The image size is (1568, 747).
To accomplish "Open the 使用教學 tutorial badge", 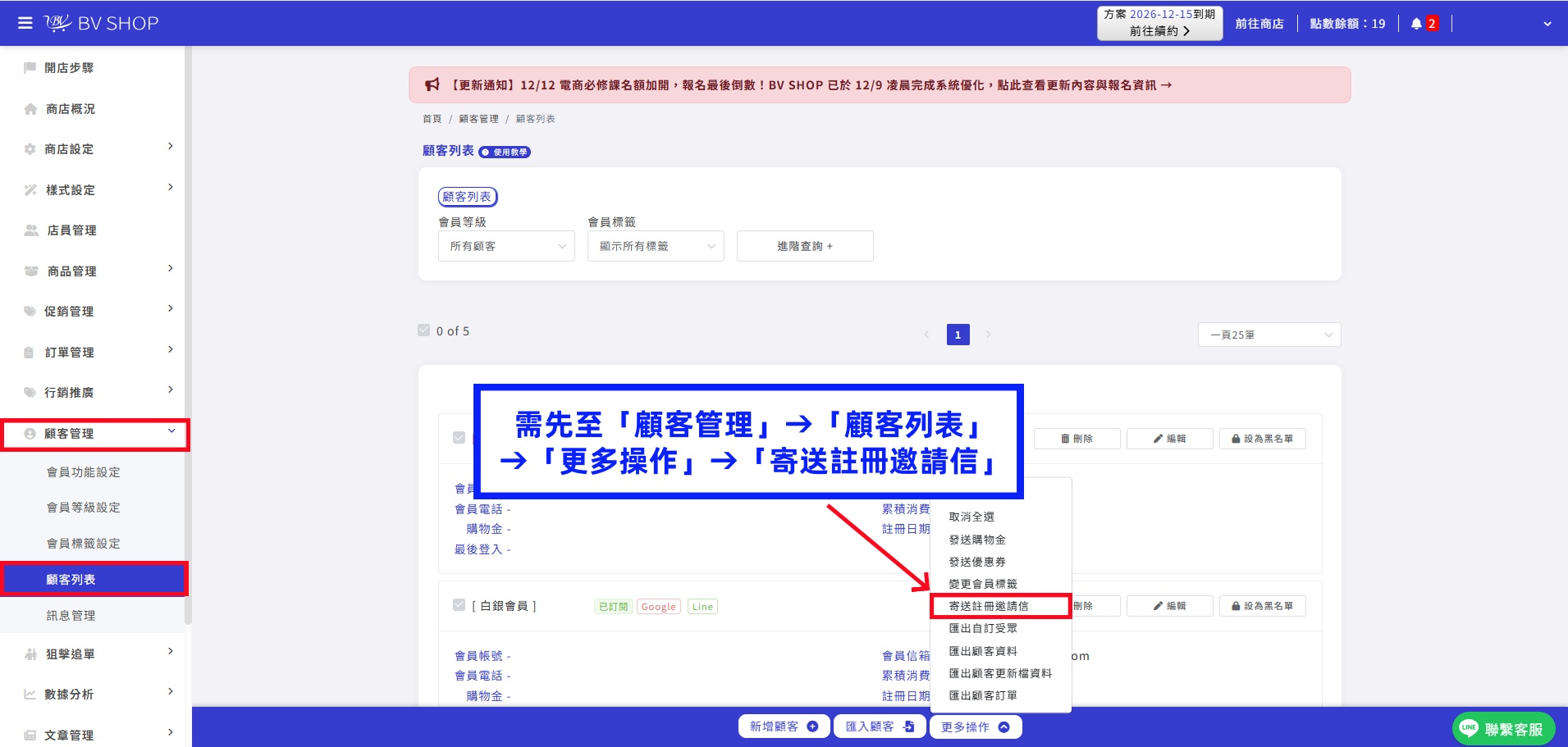I will pos(505,152).
